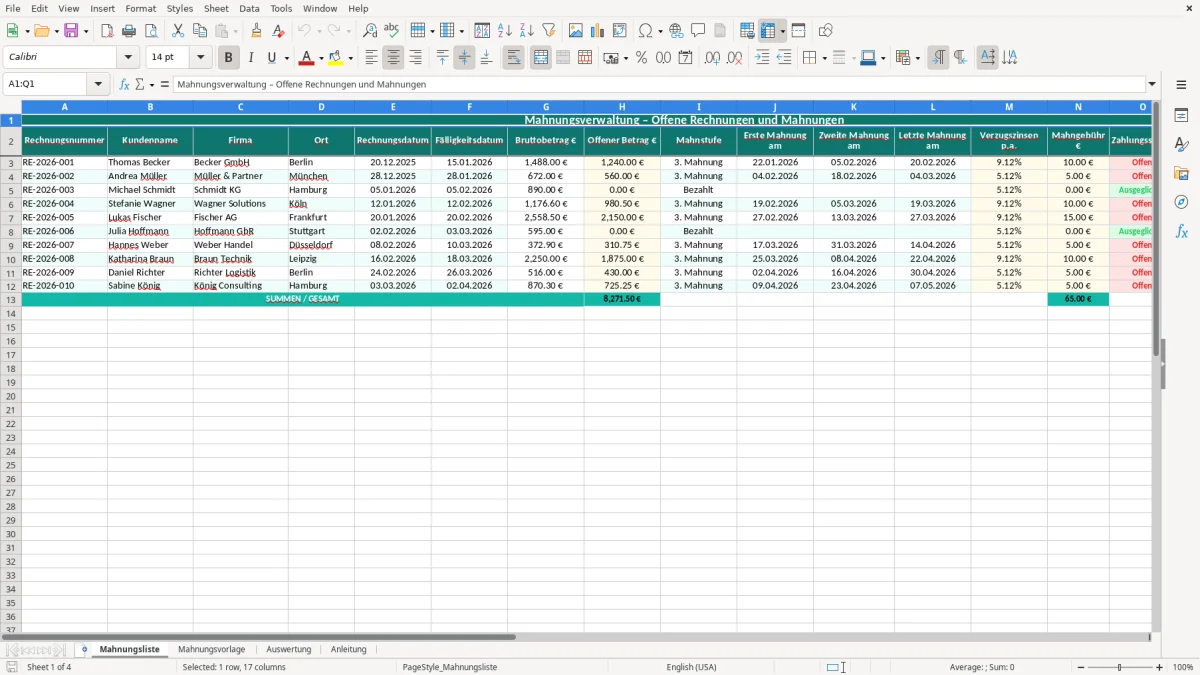Open the Data menu

(249, 8)
